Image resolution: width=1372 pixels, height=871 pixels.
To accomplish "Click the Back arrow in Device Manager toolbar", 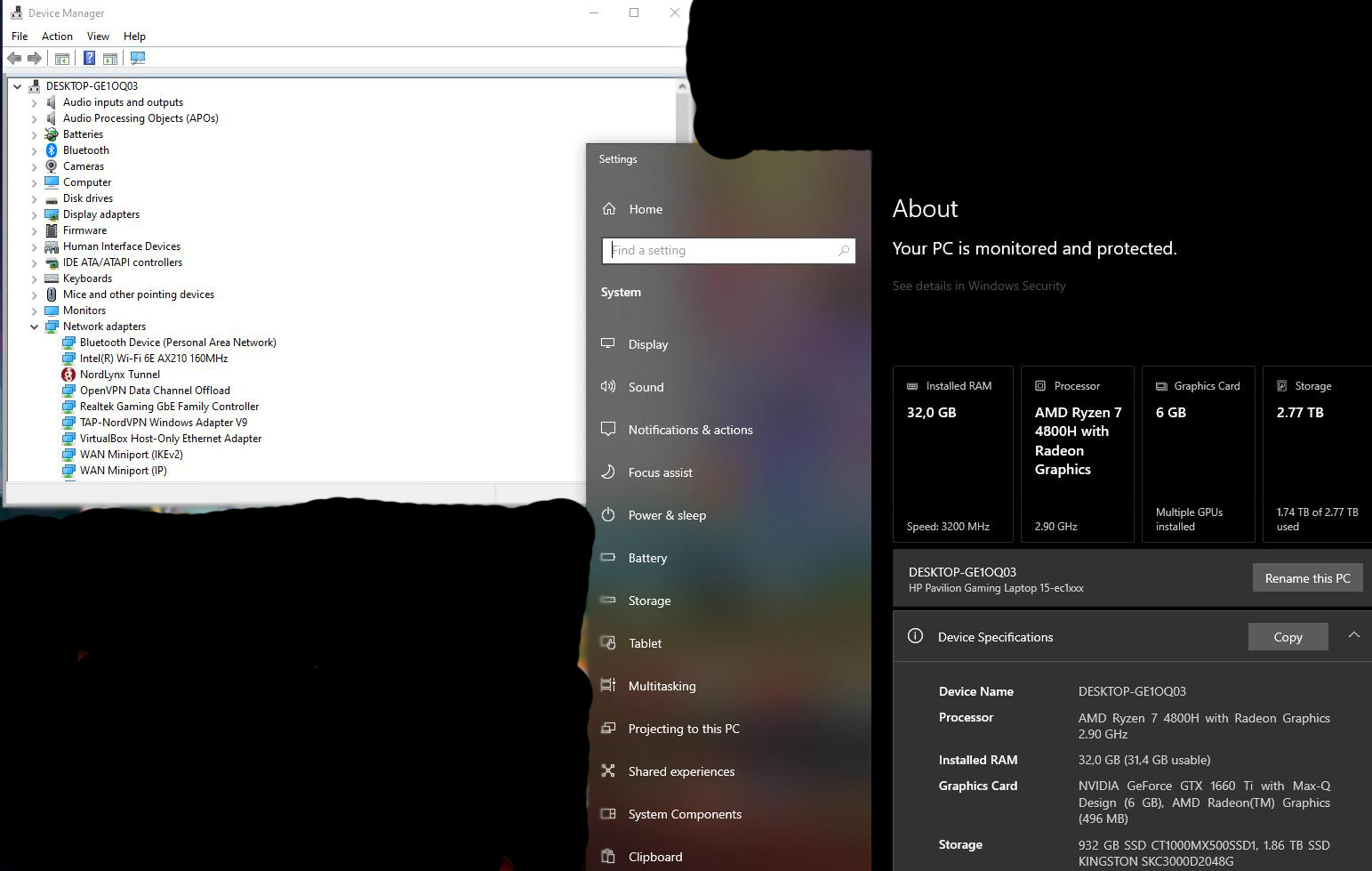I will click(14, 59).
